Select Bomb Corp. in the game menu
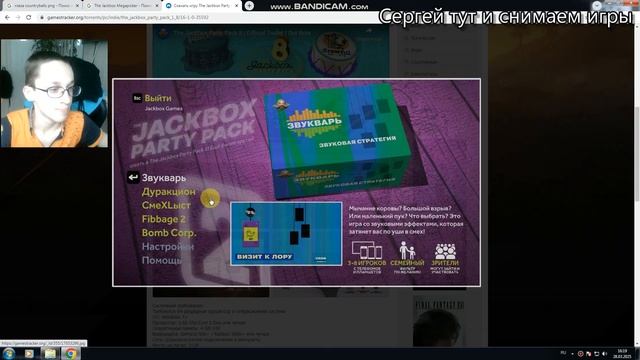 [x=169, y=233]
